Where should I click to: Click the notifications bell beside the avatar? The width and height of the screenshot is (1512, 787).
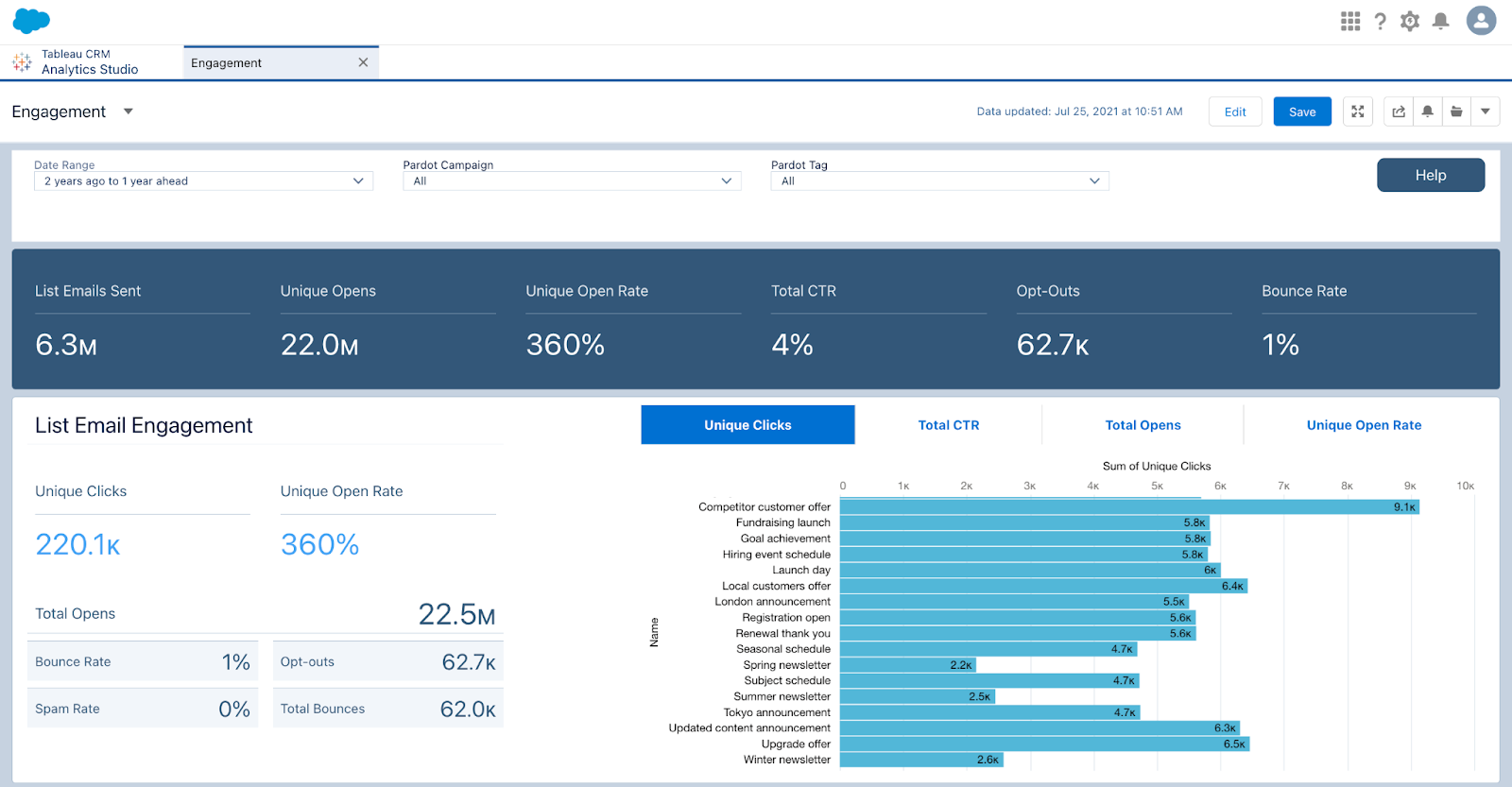pyautogui.click(x=1441, y=21)
